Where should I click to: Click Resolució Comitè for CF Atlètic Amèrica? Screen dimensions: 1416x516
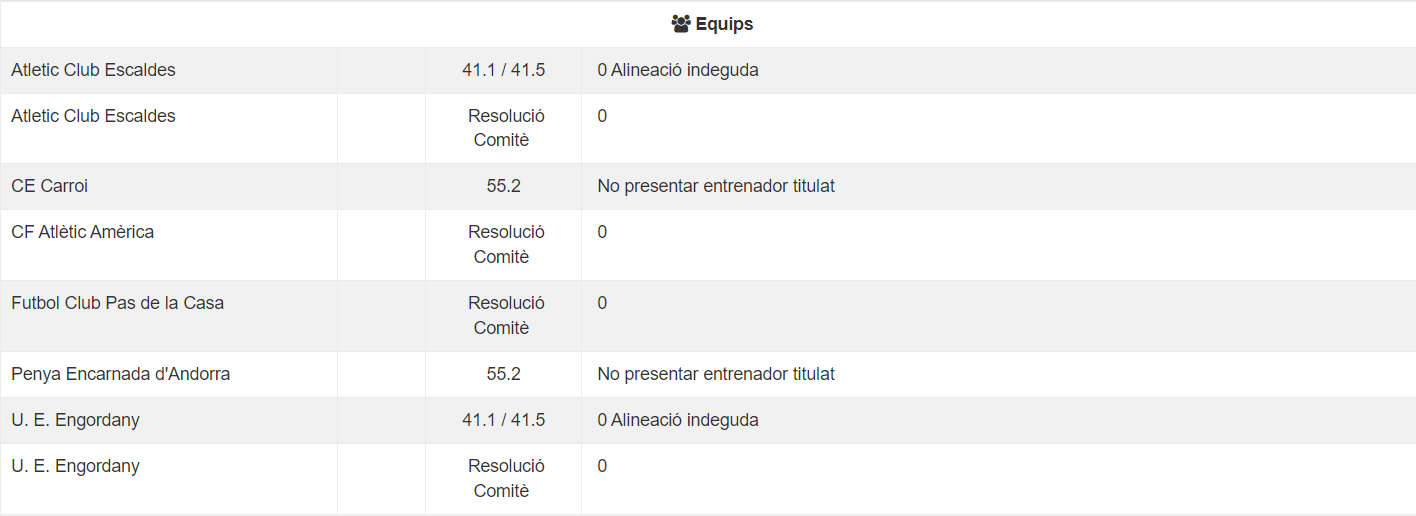click(506, 244)
